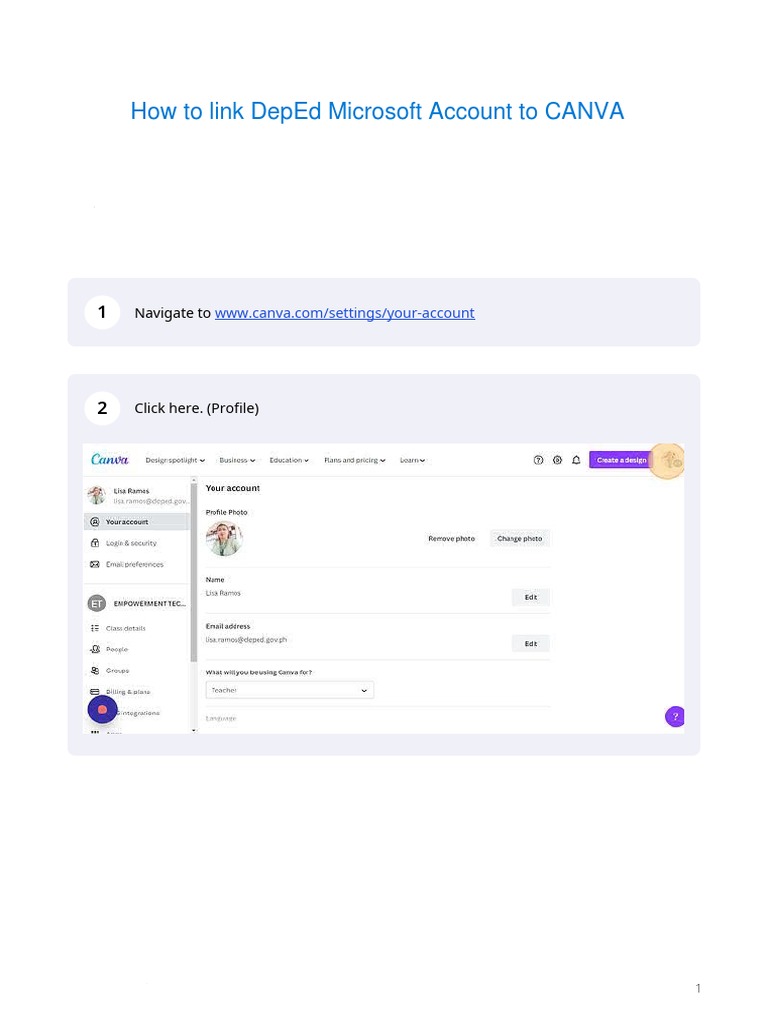Expand the Design spotlight menu

coord(175,460)
